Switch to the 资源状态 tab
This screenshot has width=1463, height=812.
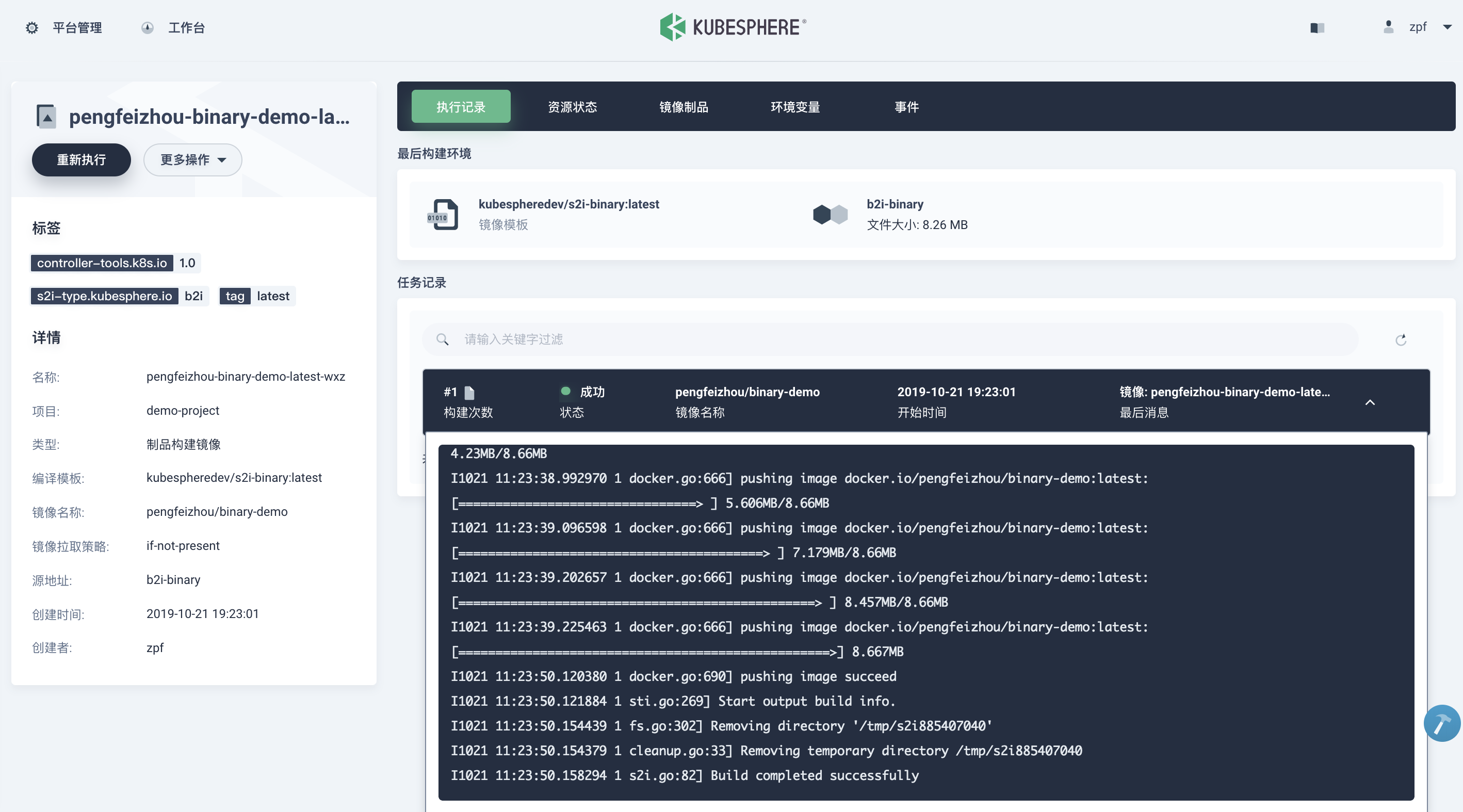572,107
